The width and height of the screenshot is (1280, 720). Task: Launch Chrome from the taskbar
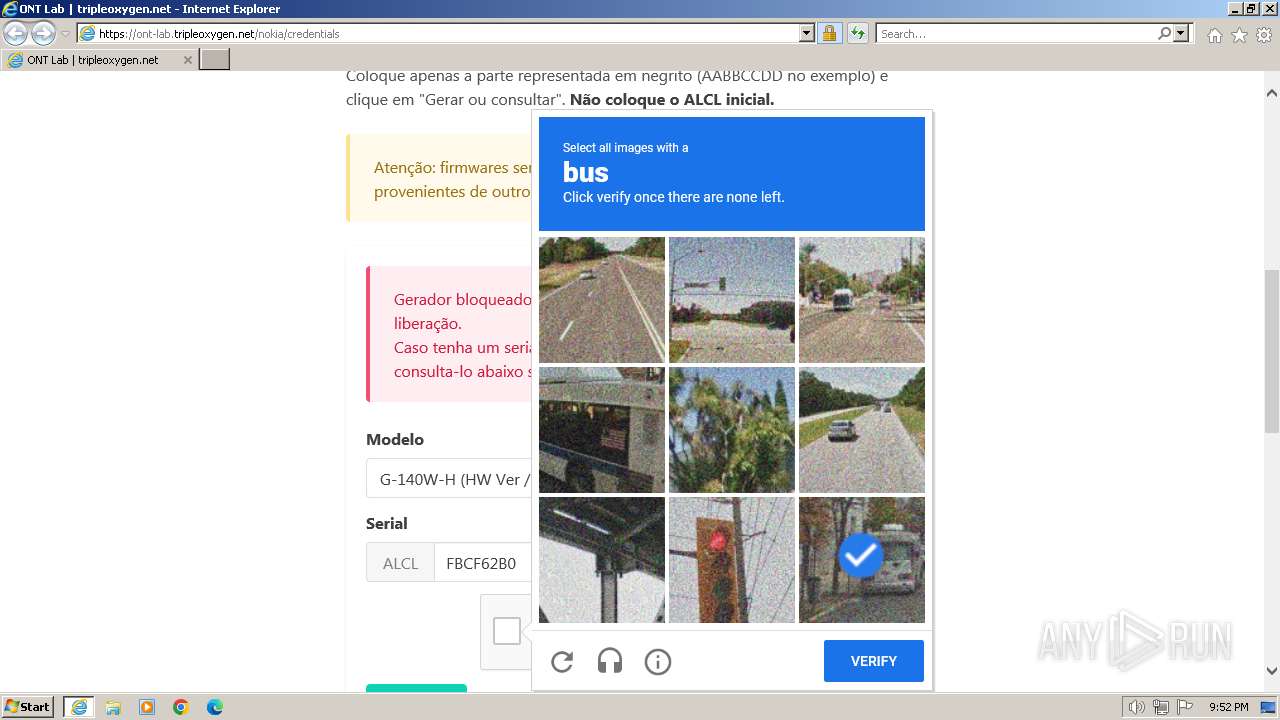click(x=181, y=707)
